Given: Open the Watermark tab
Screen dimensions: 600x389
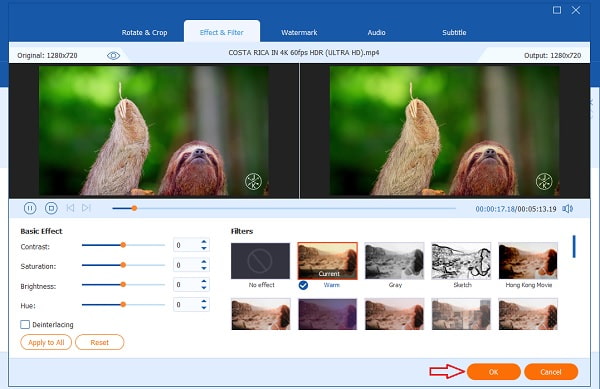Looking at the screenshot, I should coord(299,33).
